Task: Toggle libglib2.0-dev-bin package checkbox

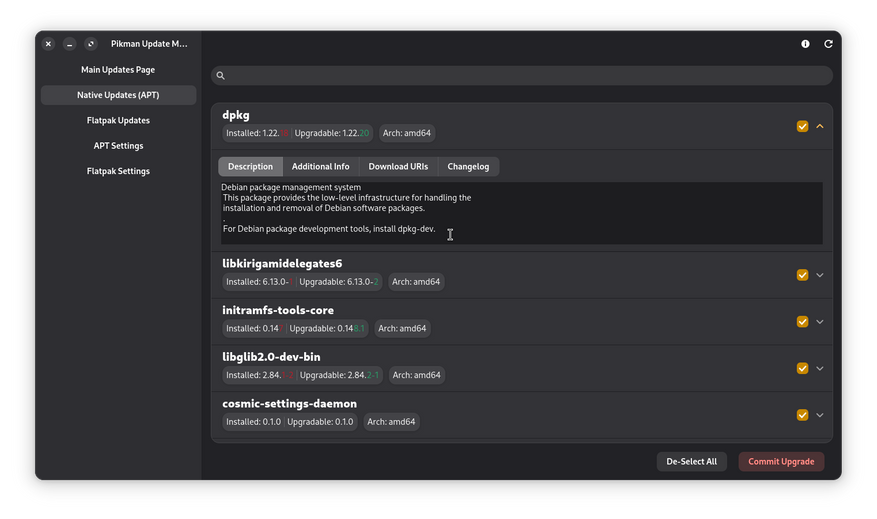Action: [802, 369]
